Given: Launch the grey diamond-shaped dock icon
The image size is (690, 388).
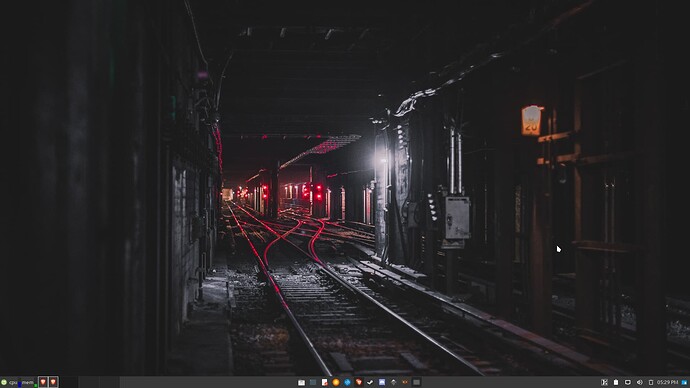Looking at the screenshot, I should (393, 382).
